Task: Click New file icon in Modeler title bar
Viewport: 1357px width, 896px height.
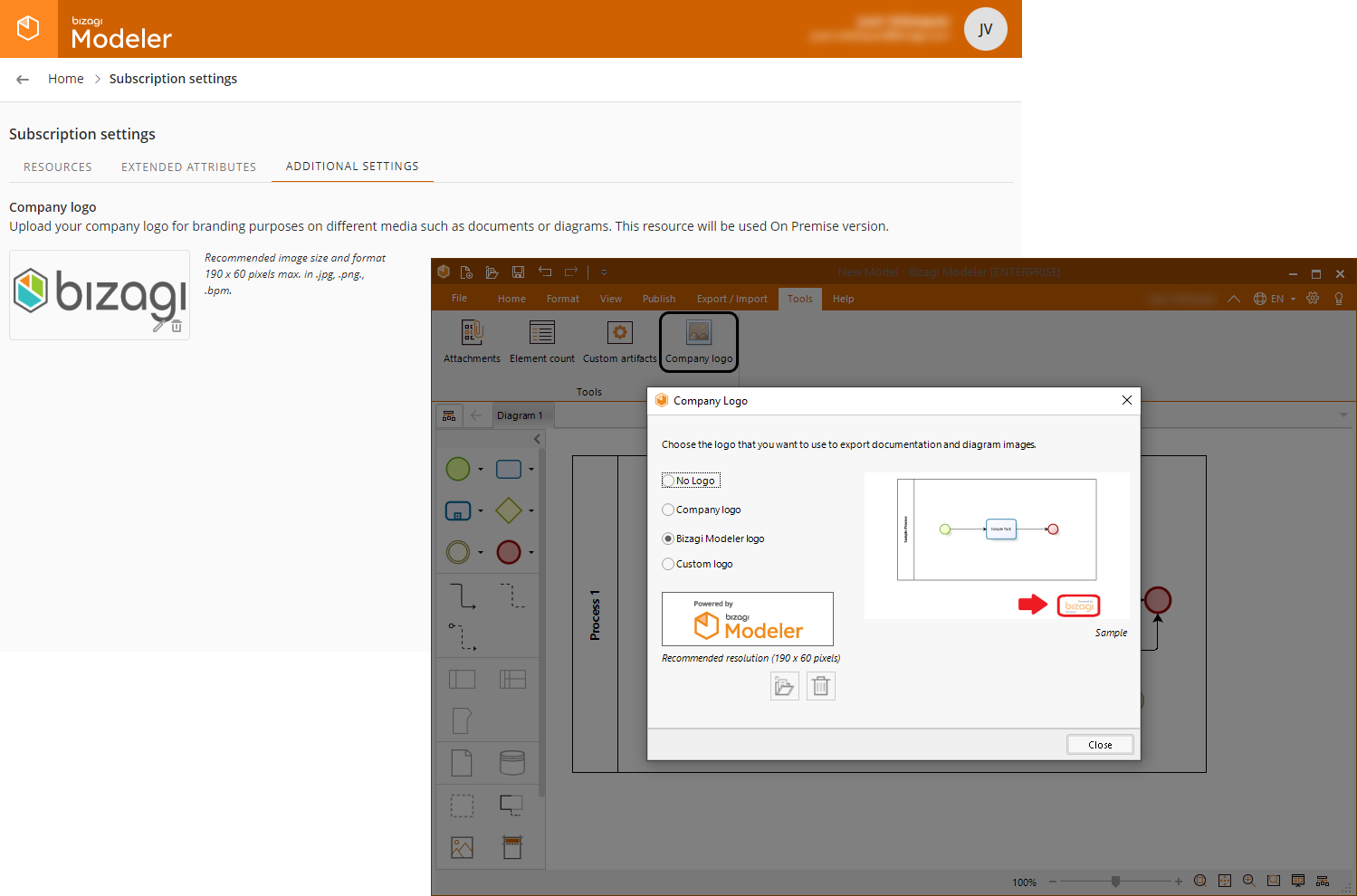Action: tap(466, 272)
